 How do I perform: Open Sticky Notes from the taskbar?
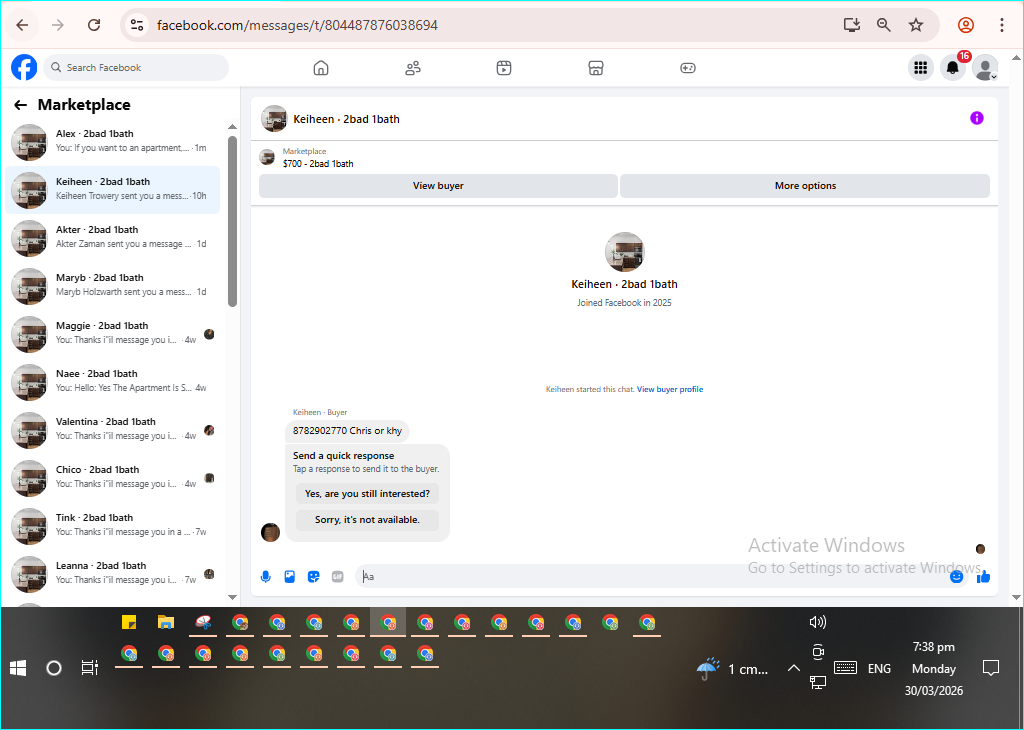[x=129, y=622]
